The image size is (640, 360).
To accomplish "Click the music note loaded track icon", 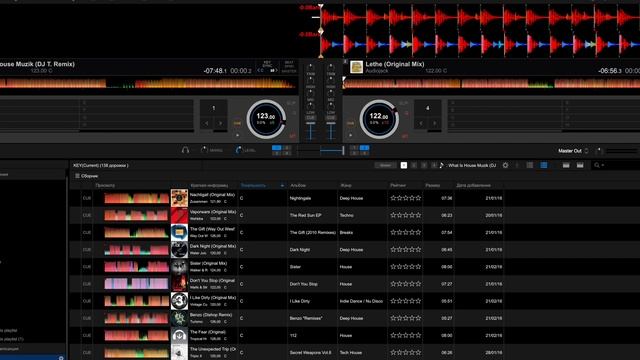I will point(441,165).
